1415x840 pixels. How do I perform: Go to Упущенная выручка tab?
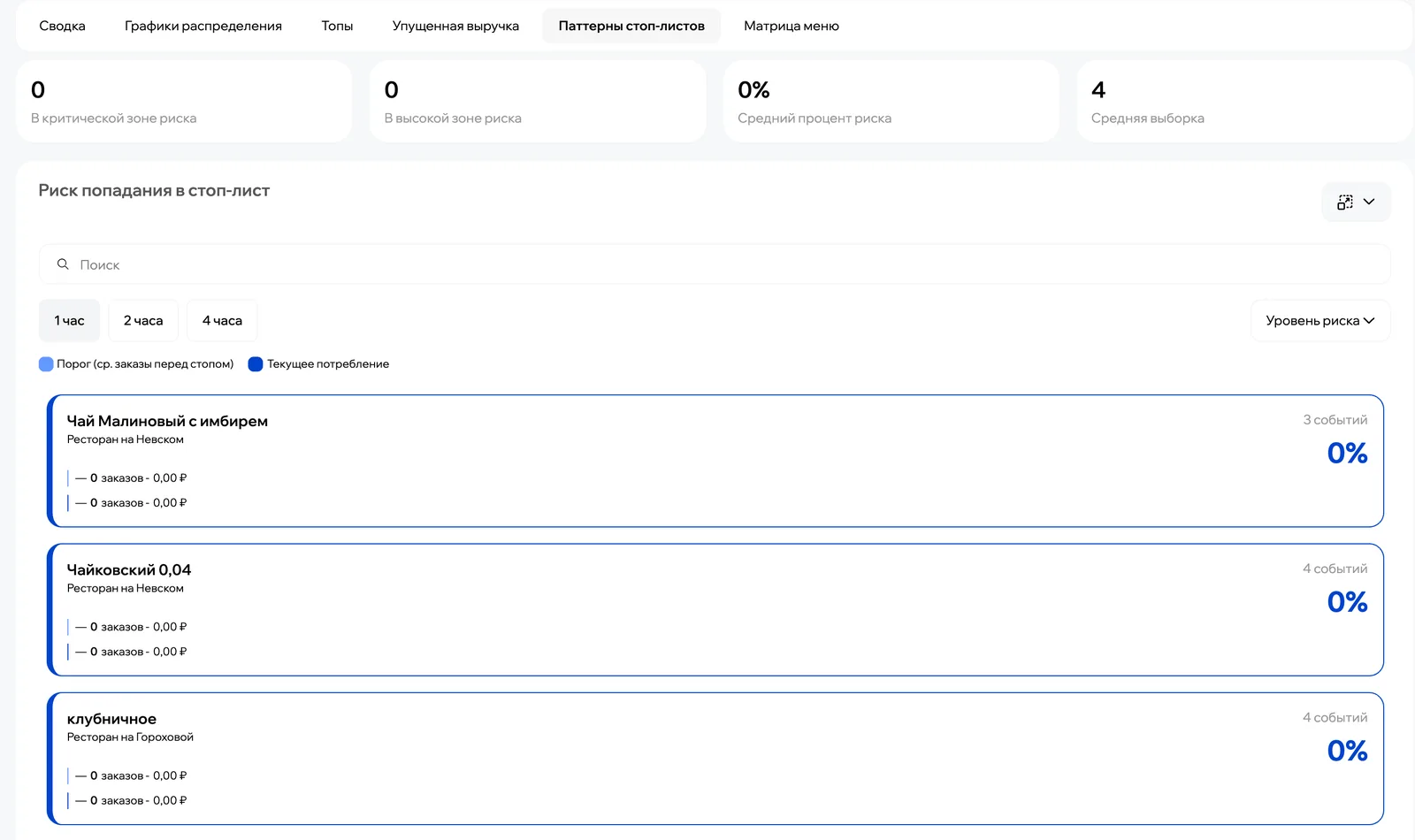(x=455, y=26)
